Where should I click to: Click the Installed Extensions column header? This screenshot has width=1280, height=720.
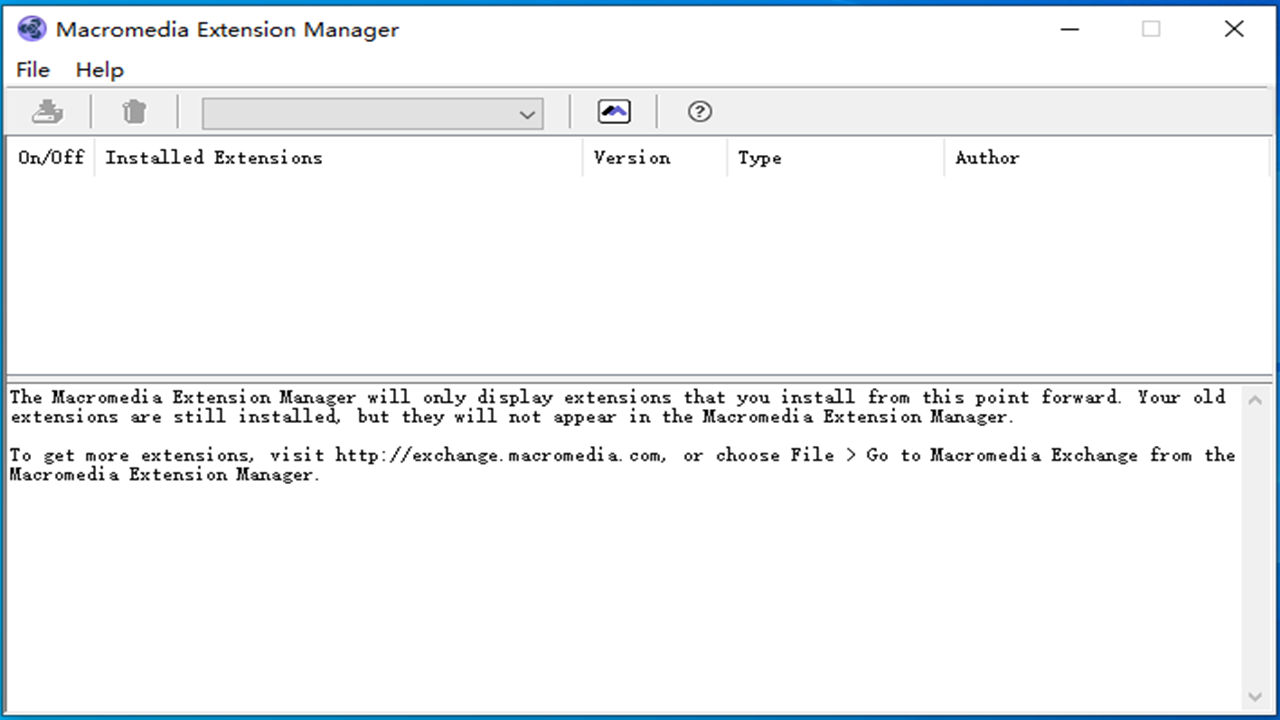213,157
